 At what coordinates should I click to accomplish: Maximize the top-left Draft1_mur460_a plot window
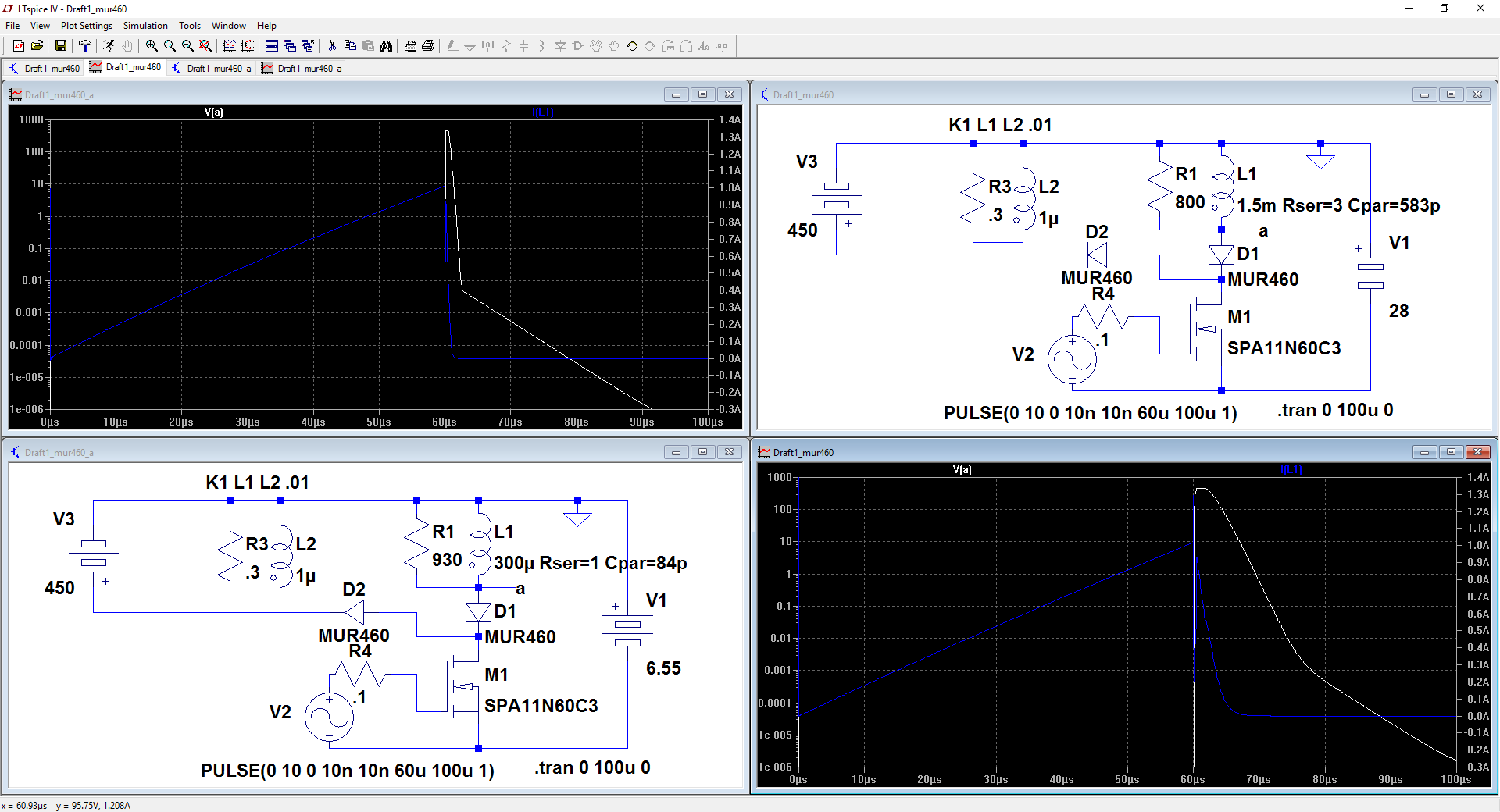click(702, 94)
